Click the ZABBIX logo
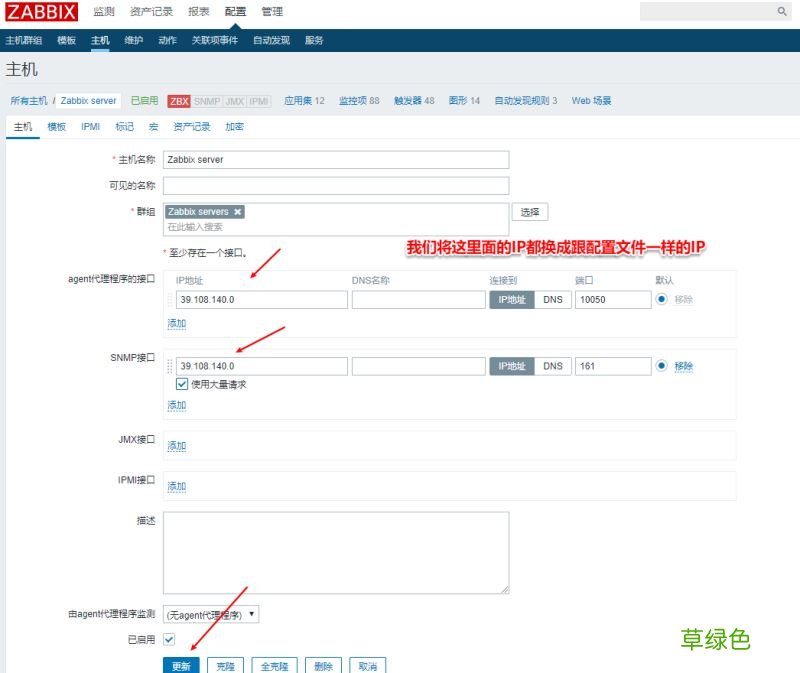Viewport: 800px width, 673px height. (42, 11)
